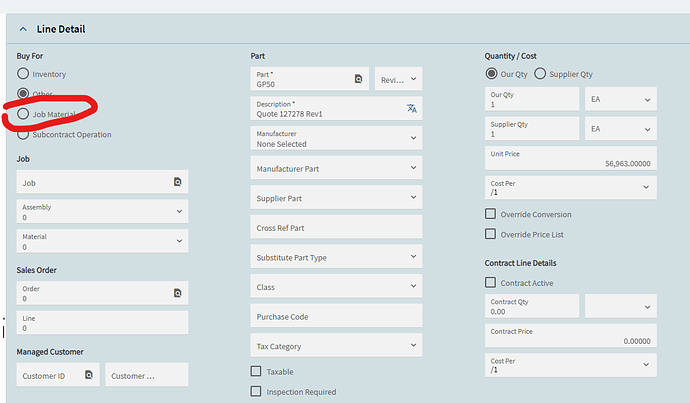Click the Description translate icon
The width and height of the screenshot is (690, 403).
[411, 108]
